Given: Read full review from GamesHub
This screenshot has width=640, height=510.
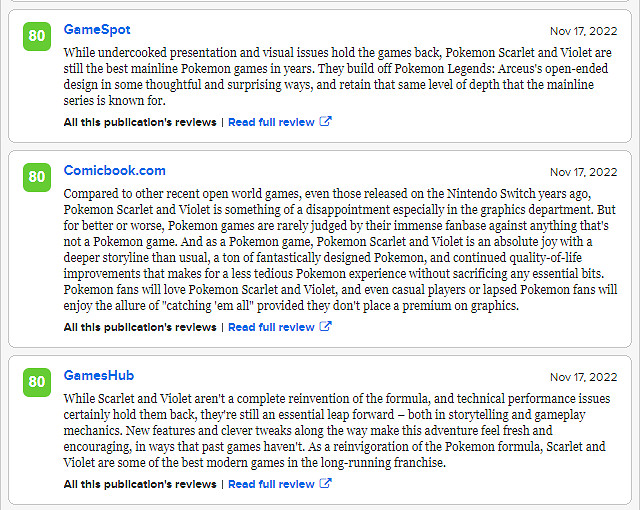Looking at the screenshot, I should [271, 484].
